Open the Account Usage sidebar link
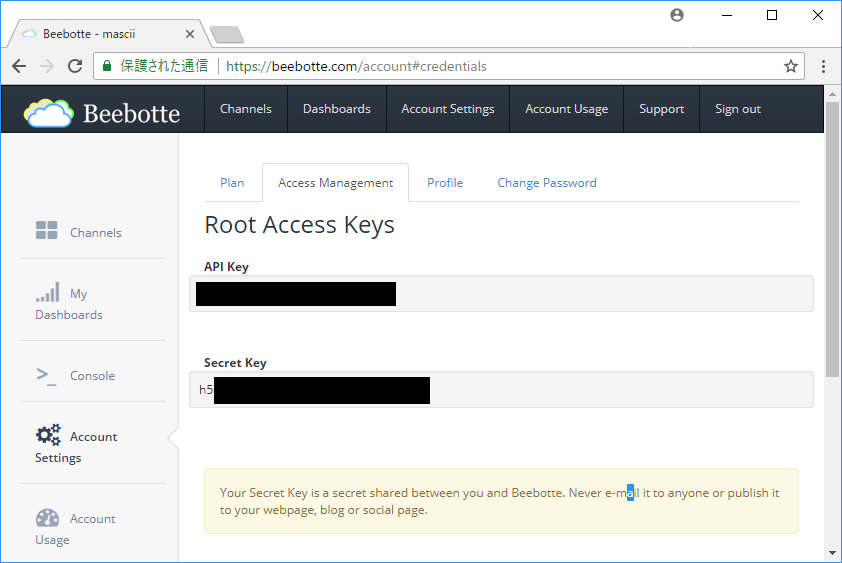This screenshot has width=842, height=563. coord(75,529)
